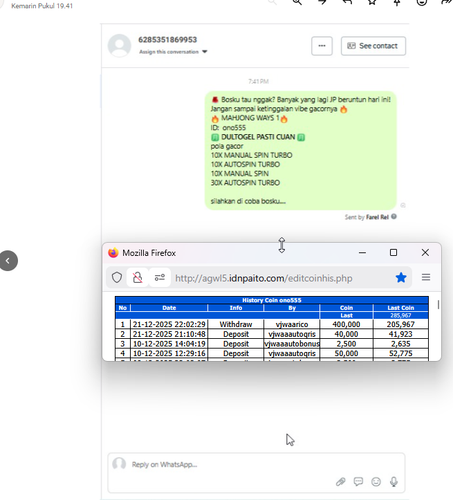
Task: Click the 205,967 last coin cell
Action: click(x=401, y=324)
